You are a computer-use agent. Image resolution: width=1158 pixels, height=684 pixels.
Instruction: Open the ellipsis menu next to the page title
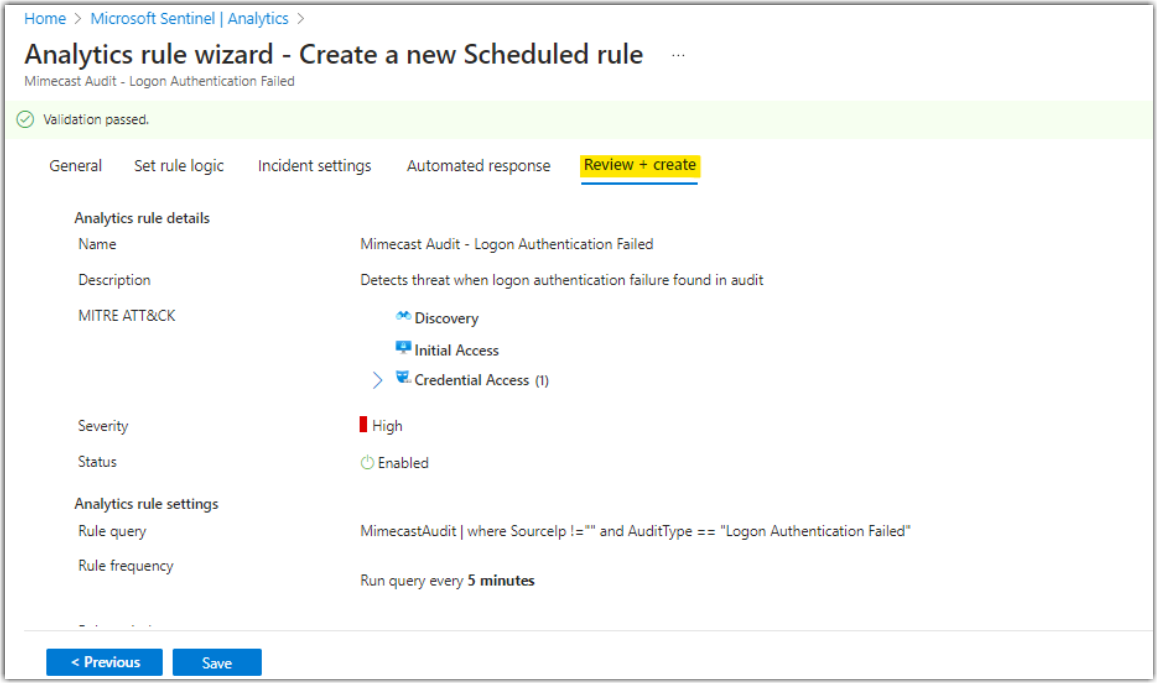click(678, 56)
